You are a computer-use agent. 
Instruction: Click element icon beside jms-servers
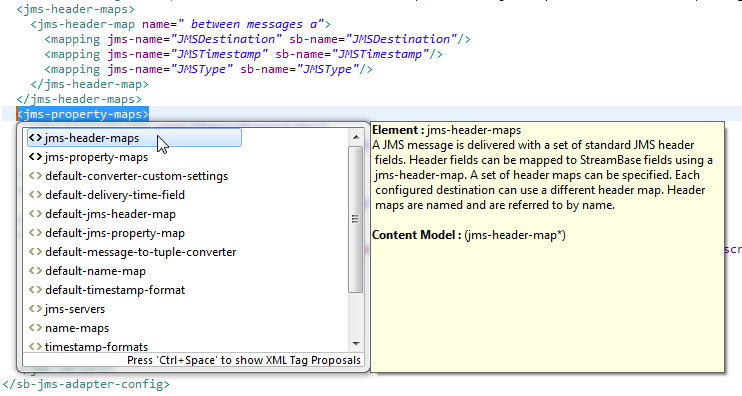click(35, 308)
